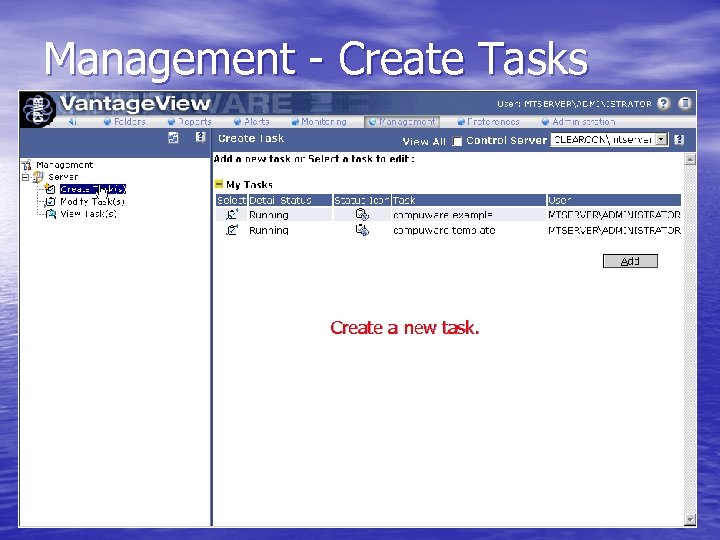720x540 pixels.
Task: Click the Detail Status column header
Action: (290, 200)
